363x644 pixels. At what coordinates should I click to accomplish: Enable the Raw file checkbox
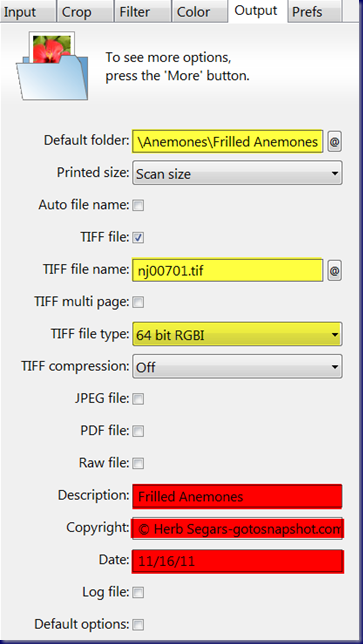139,464
